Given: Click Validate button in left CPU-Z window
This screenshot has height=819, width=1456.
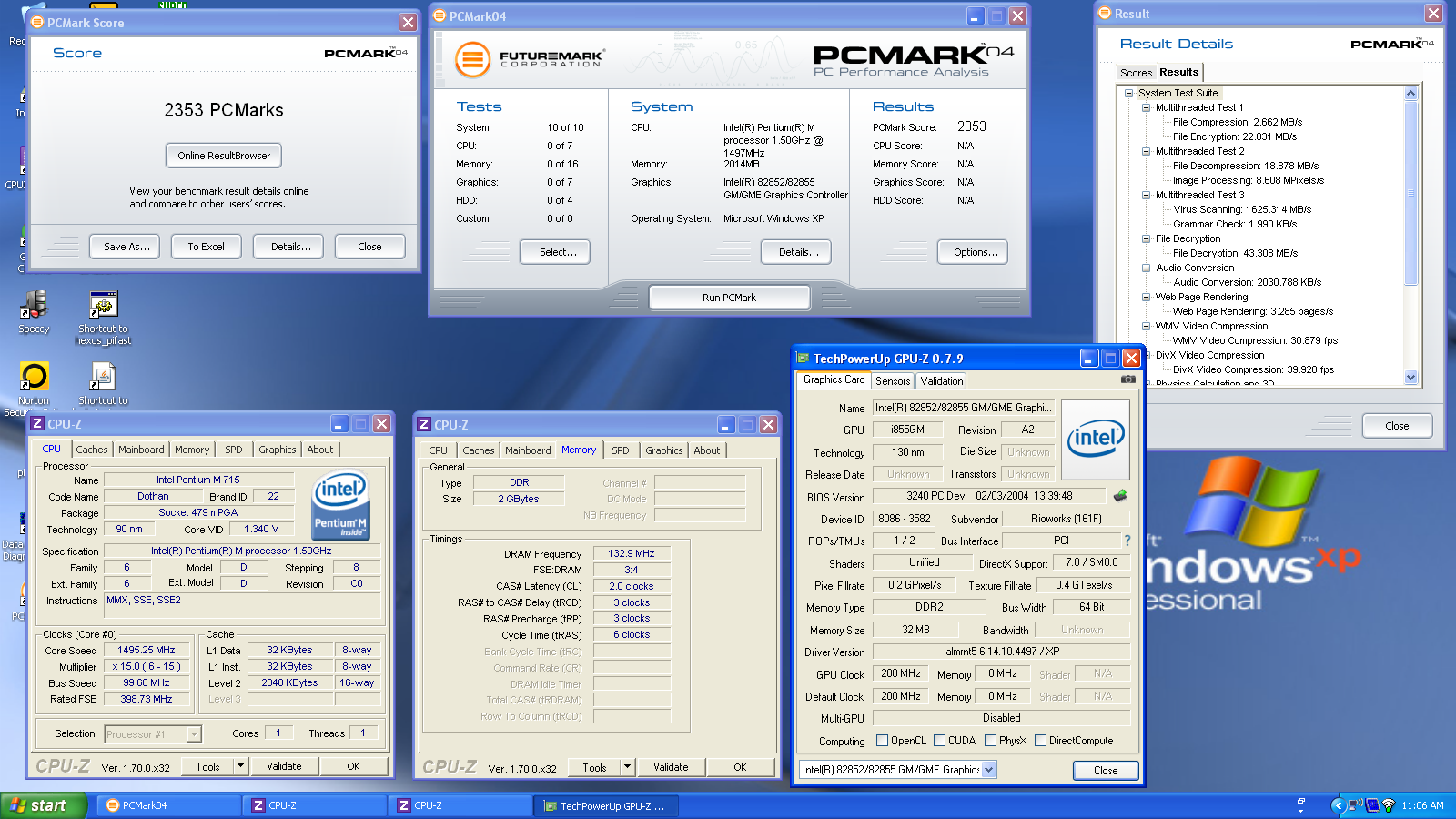Looking at the screenshot, I should pyautogui.click(x=284, y=766).
